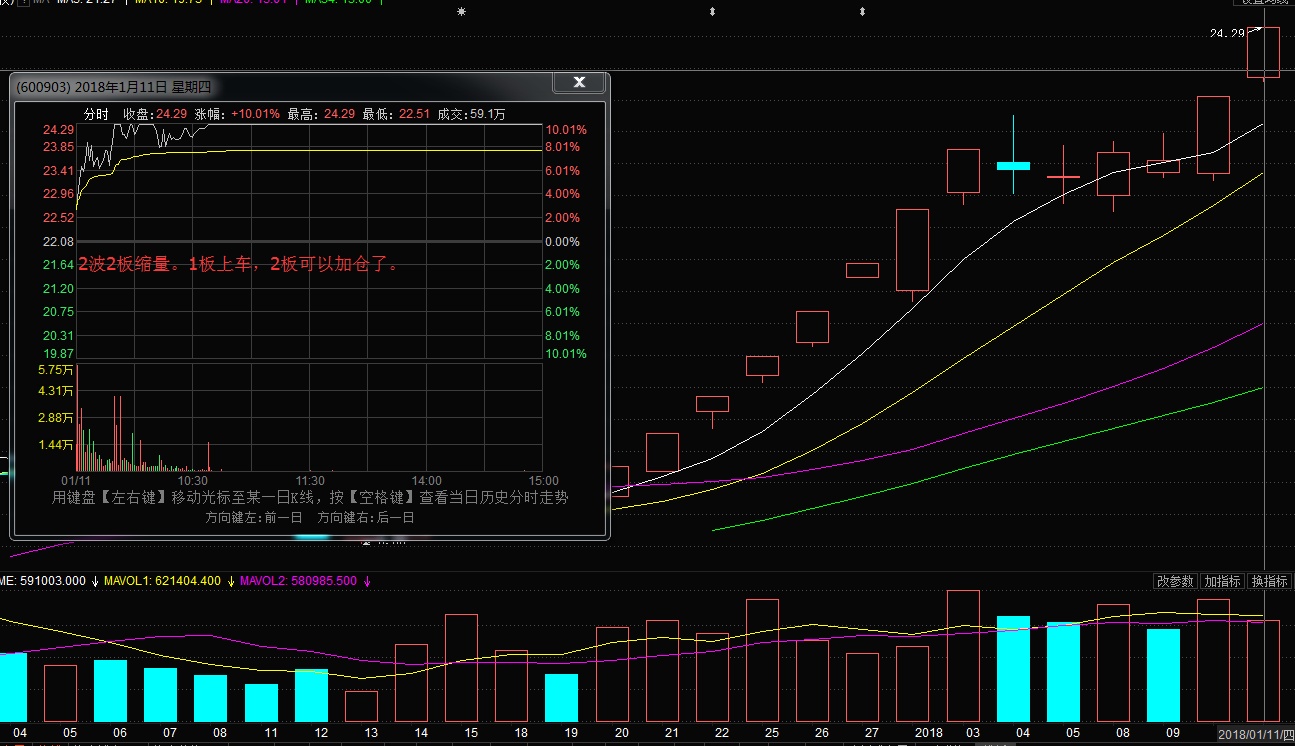
Task: Select the January 8 candlestick
Action: pyautogui.click(x=1113, y=174)
